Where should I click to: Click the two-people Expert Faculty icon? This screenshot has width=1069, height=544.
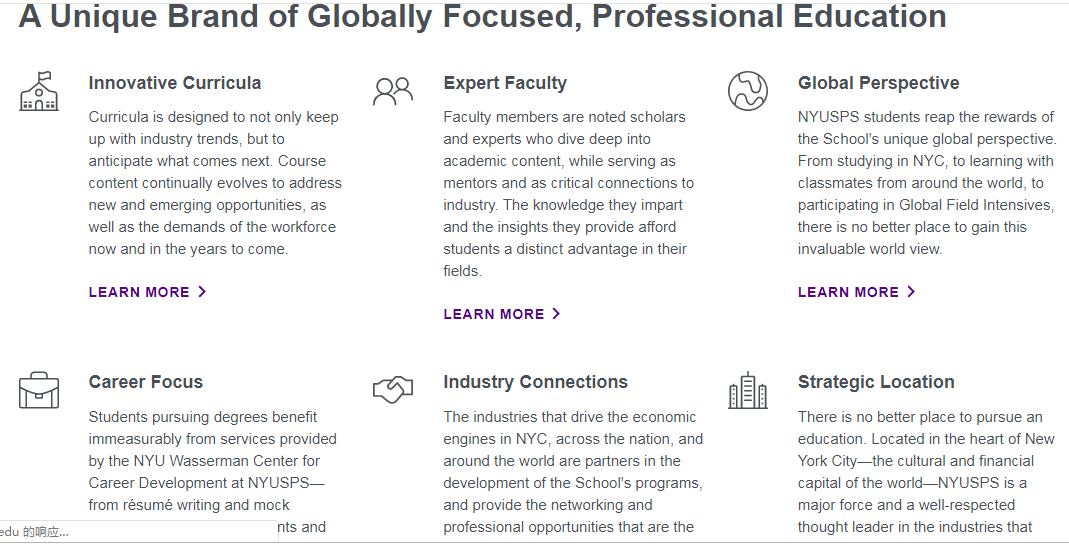pos(393,91)
